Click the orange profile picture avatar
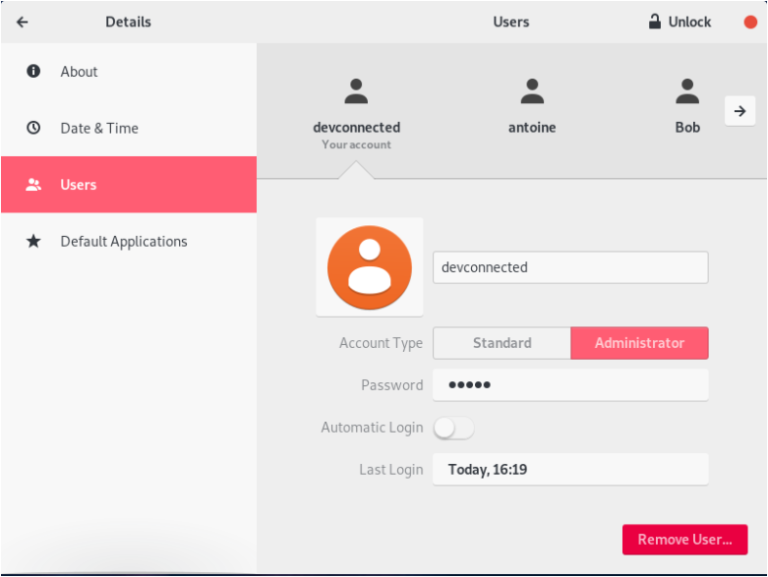Screen dimensions: 768x577 (x=369, y=267)
